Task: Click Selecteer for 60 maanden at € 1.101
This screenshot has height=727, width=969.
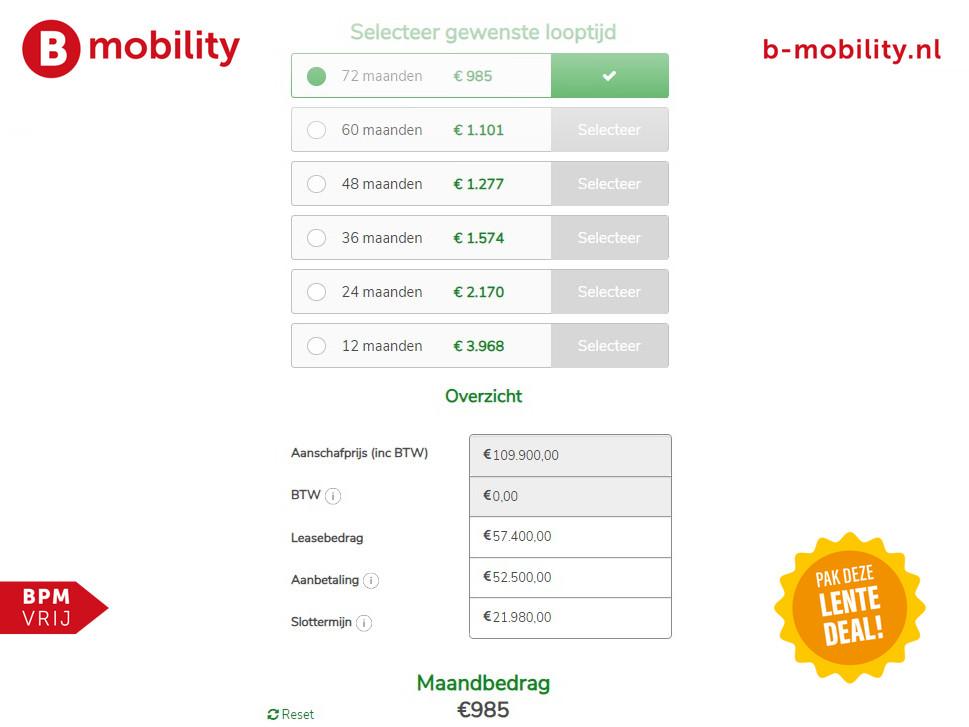Action: pos(609,130)
